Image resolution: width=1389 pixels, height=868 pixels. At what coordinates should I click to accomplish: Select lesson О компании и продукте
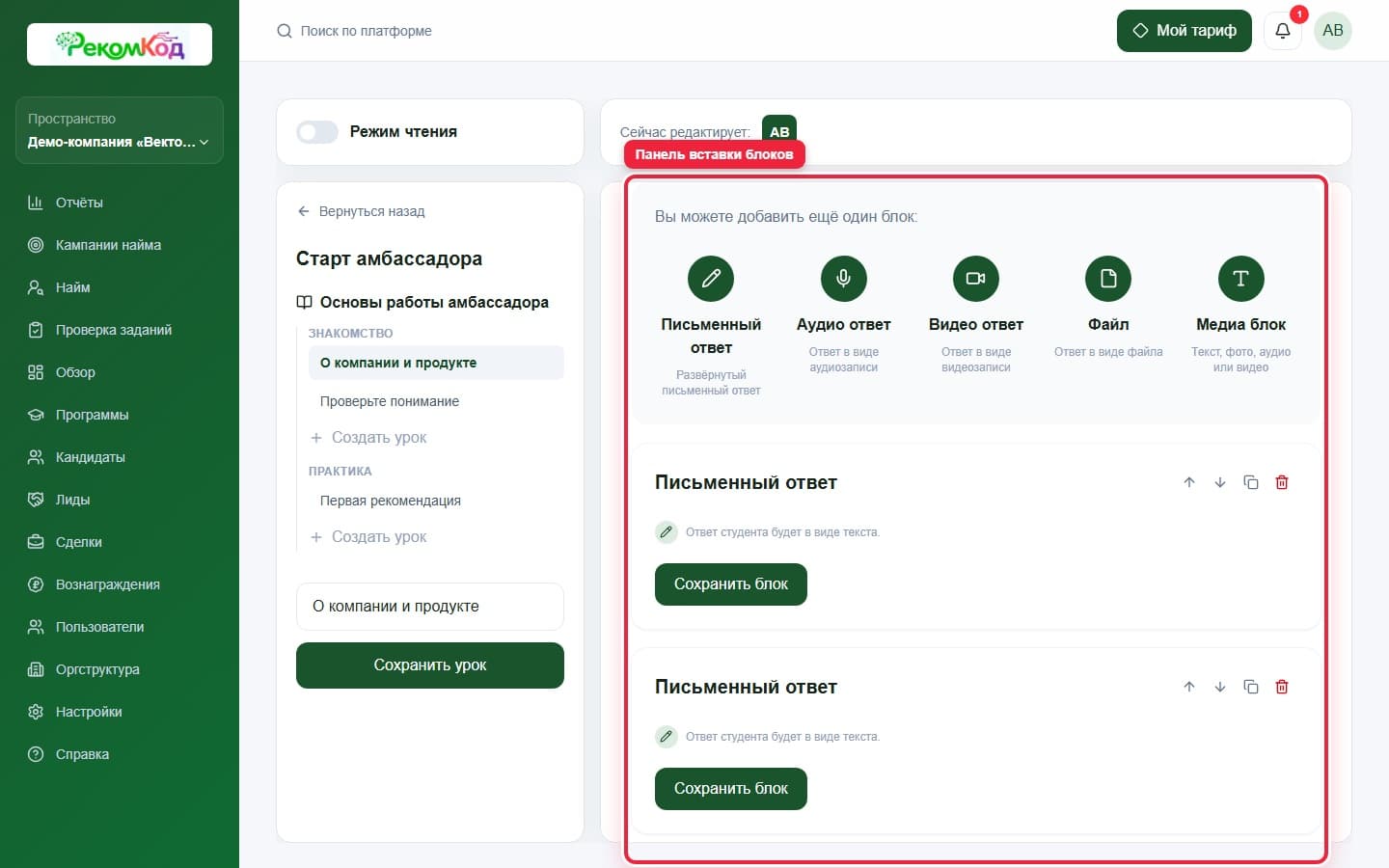436,363
